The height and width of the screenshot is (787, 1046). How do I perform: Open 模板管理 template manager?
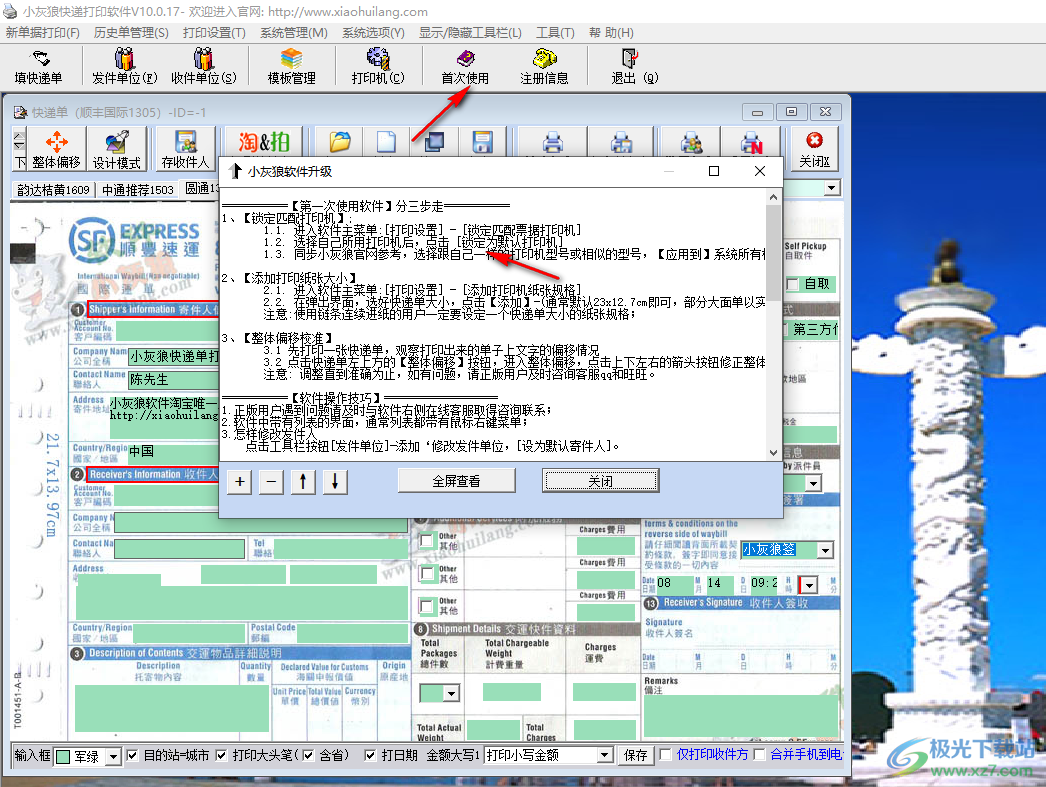(292, 66)
